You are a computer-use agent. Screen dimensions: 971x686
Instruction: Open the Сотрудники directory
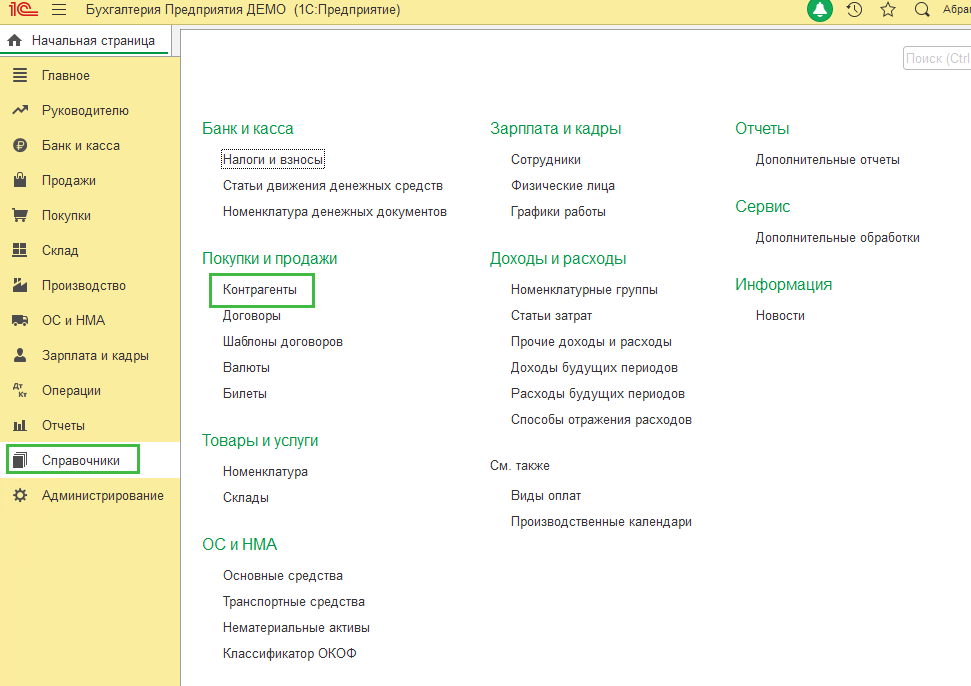pos(546,160)
